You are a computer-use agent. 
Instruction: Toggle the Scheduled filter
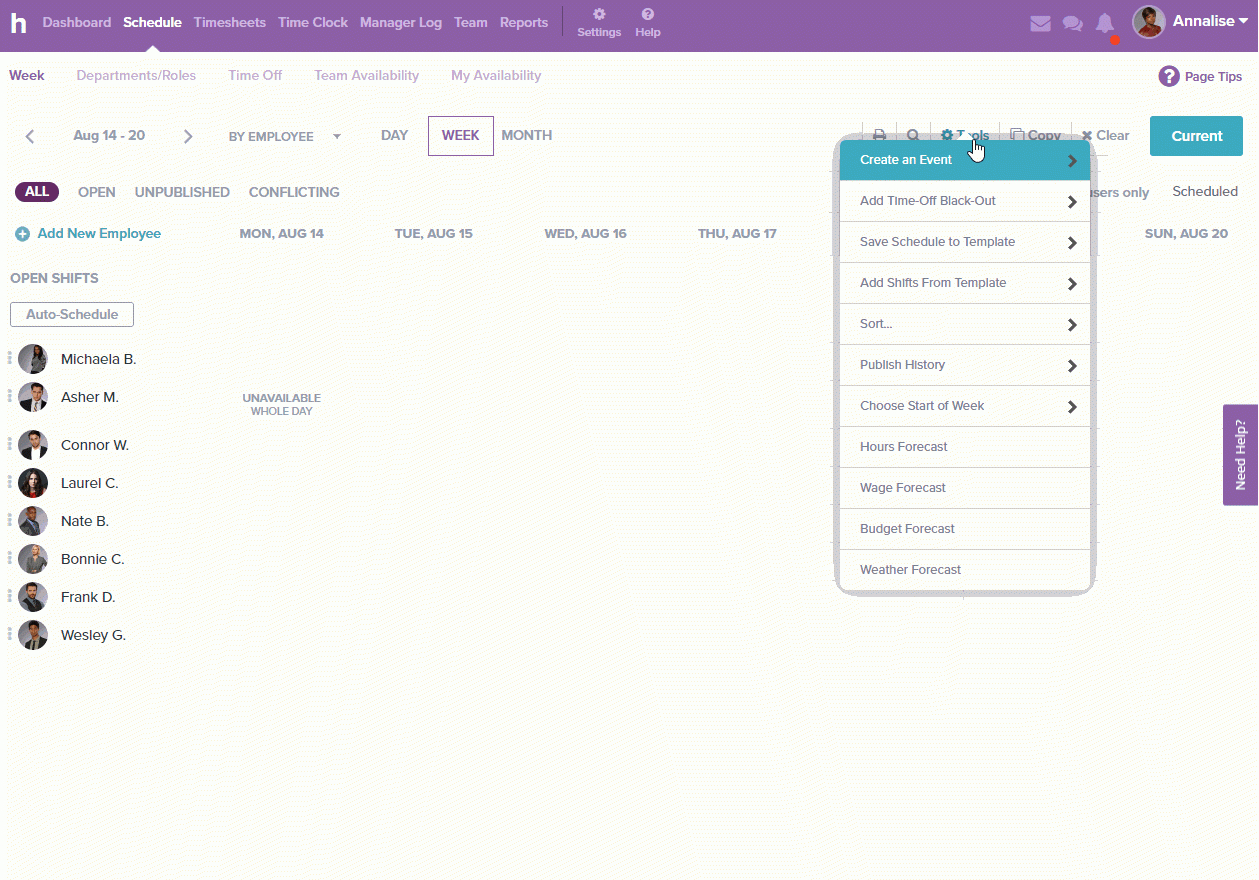[x=1205, y=191]
